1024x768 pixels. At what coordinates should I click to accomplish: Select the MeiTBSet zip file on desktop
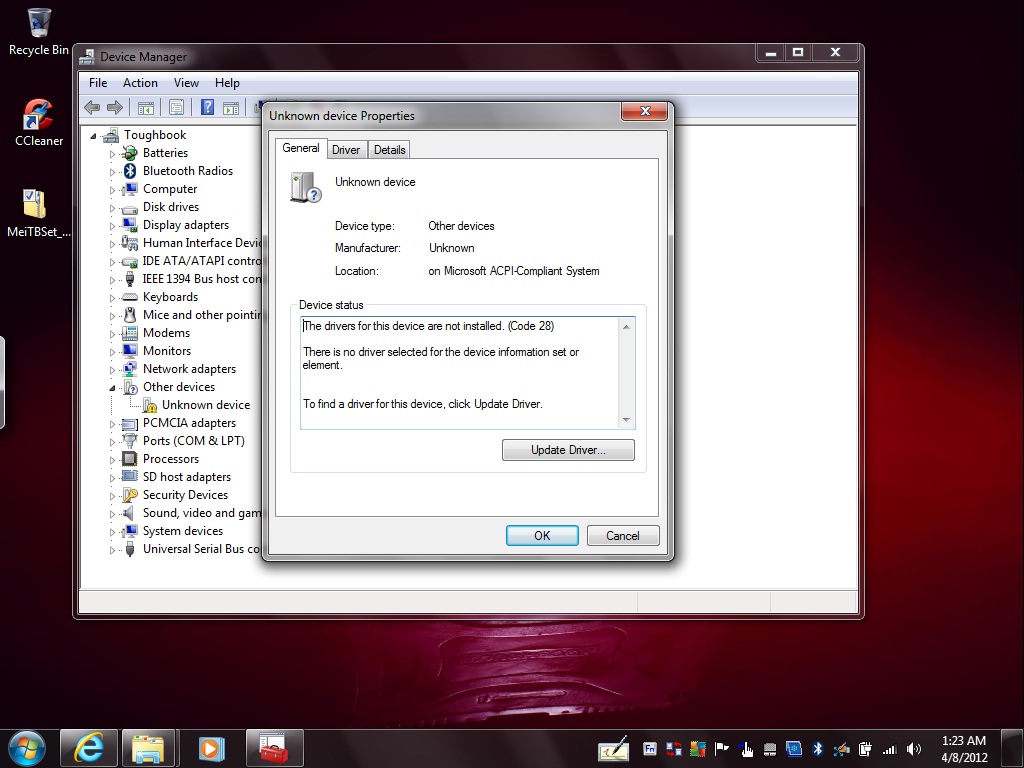click(39, 213)
